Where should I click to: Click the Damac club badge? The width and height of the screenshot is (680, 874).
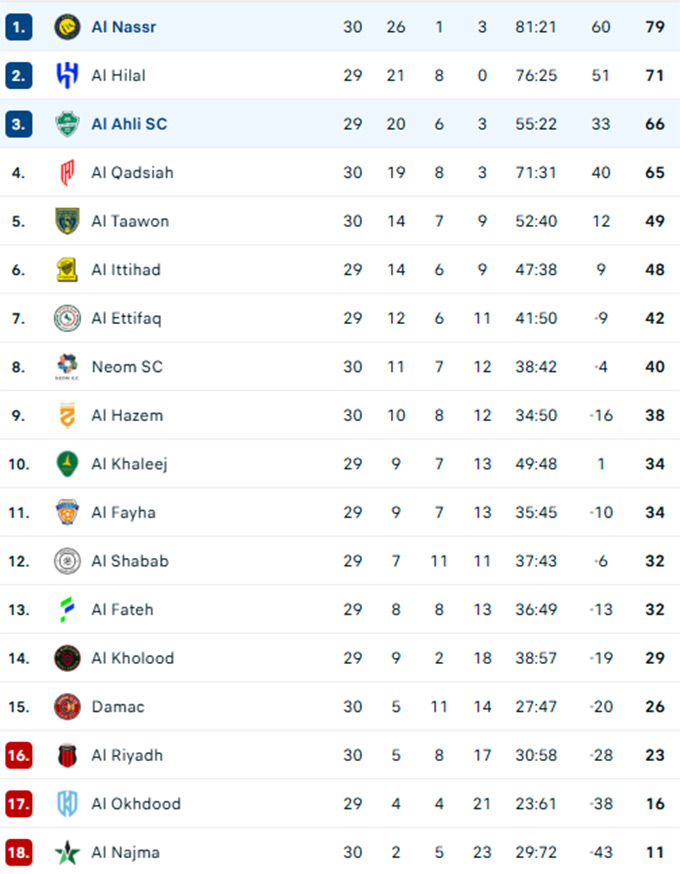[x=67, y=707]
